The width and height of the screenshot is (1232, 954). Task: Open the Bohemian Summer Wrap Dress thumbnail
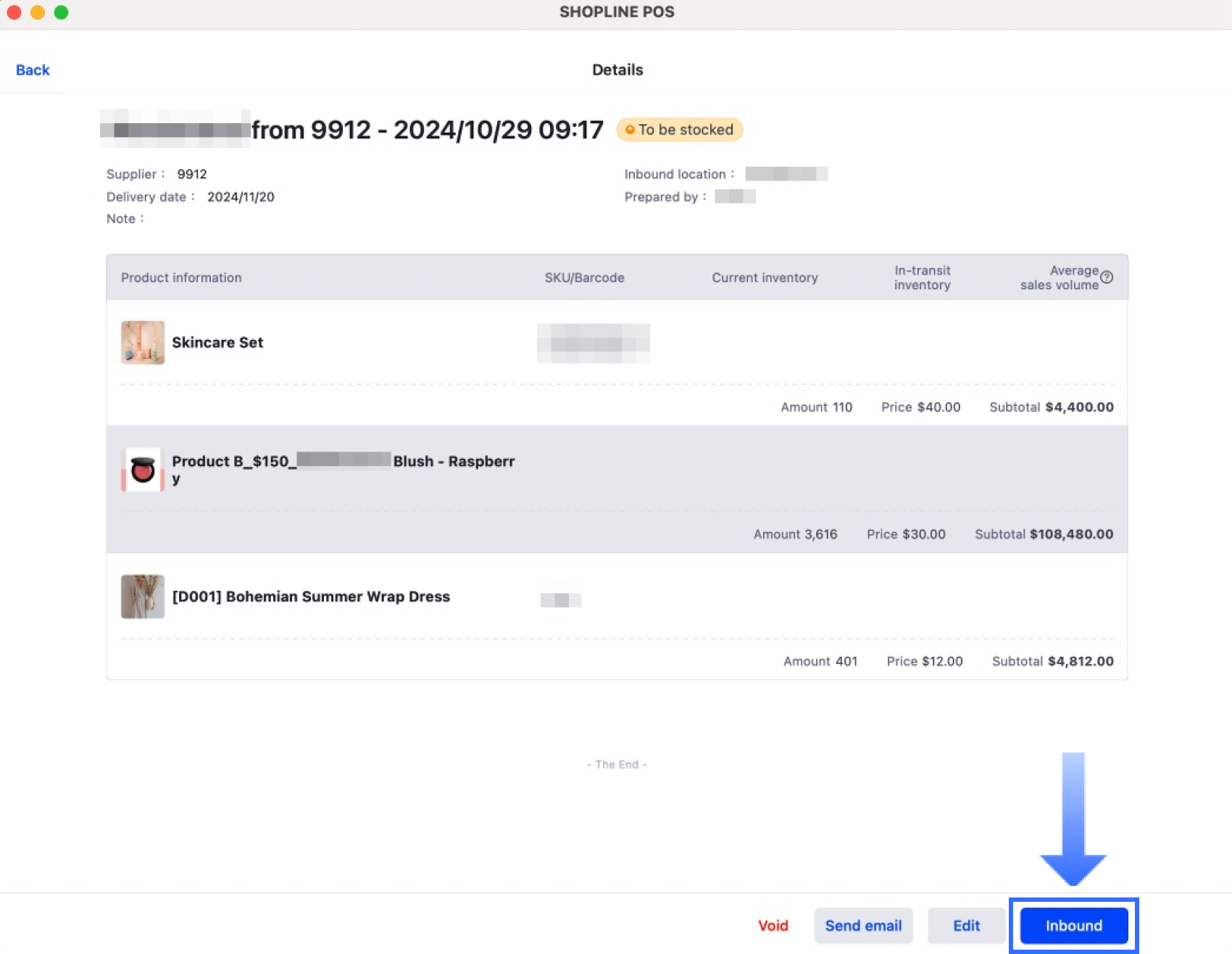click(143, 597)
